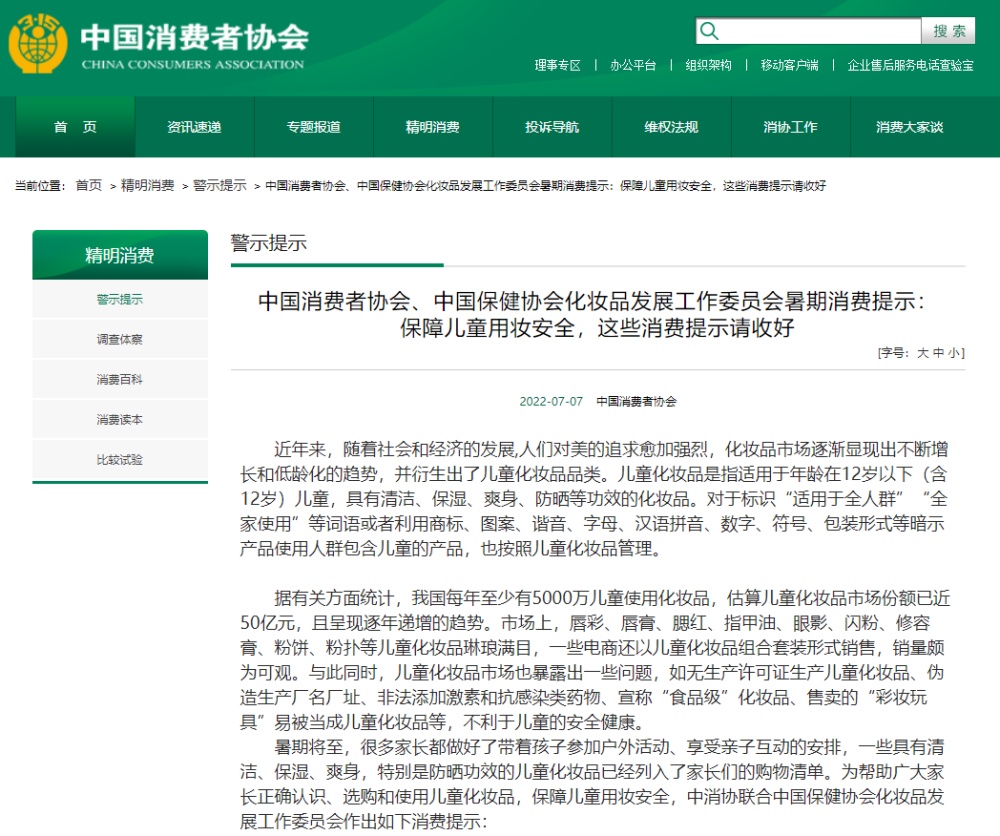Switch to 投诉导航 in main navigation
The image size is (1000, 836).
(x=552, y=127)
